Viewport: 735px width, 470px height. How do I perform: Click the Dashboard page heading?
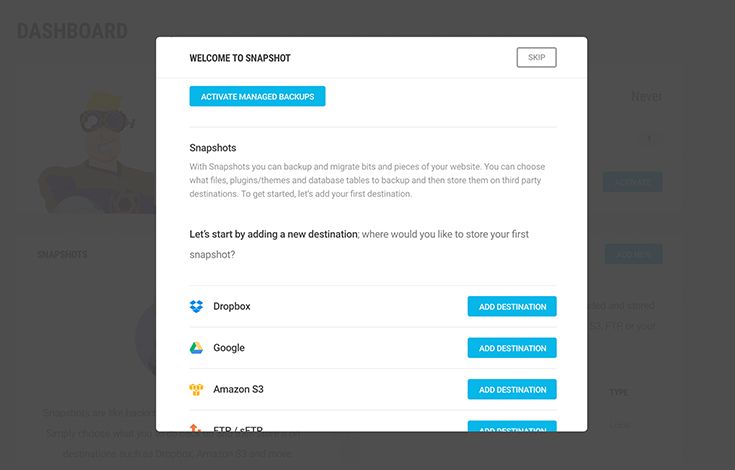point(72,31)
